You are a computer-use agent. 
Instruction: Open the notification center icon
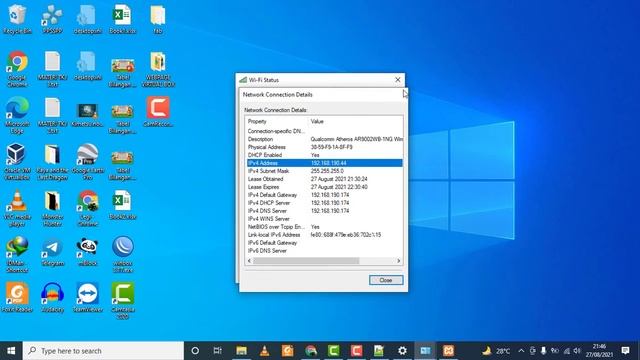click(x=625, y=351)
